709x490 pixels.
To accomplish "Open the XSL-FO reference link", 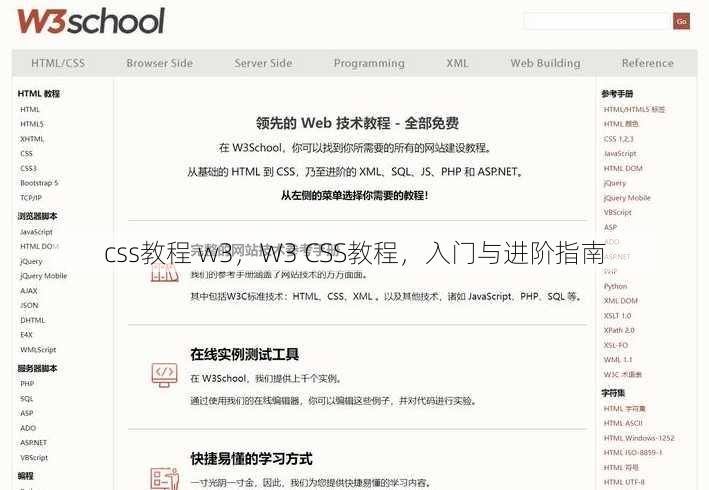I will tap(616, 345).
